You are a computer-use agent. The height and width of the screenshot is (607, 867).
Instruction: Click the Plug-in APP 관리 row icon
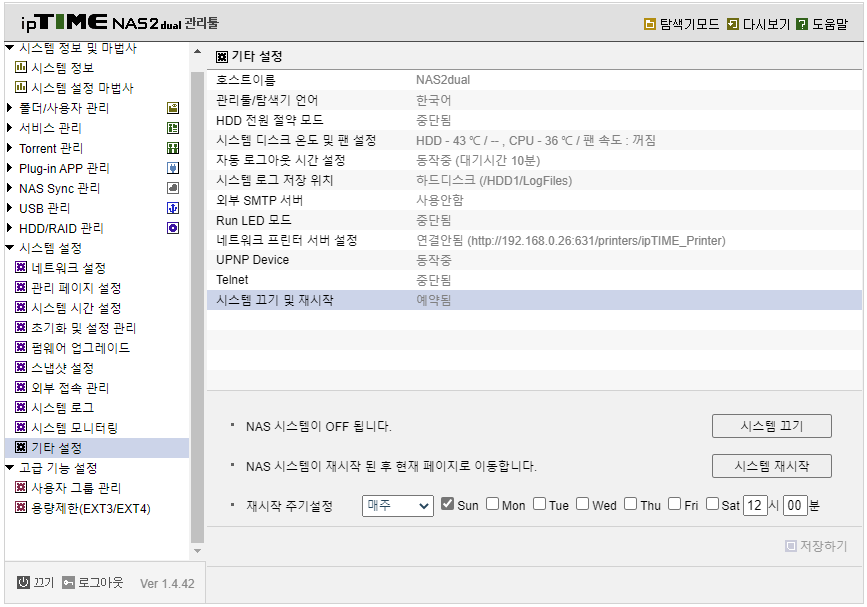(173, 168)
